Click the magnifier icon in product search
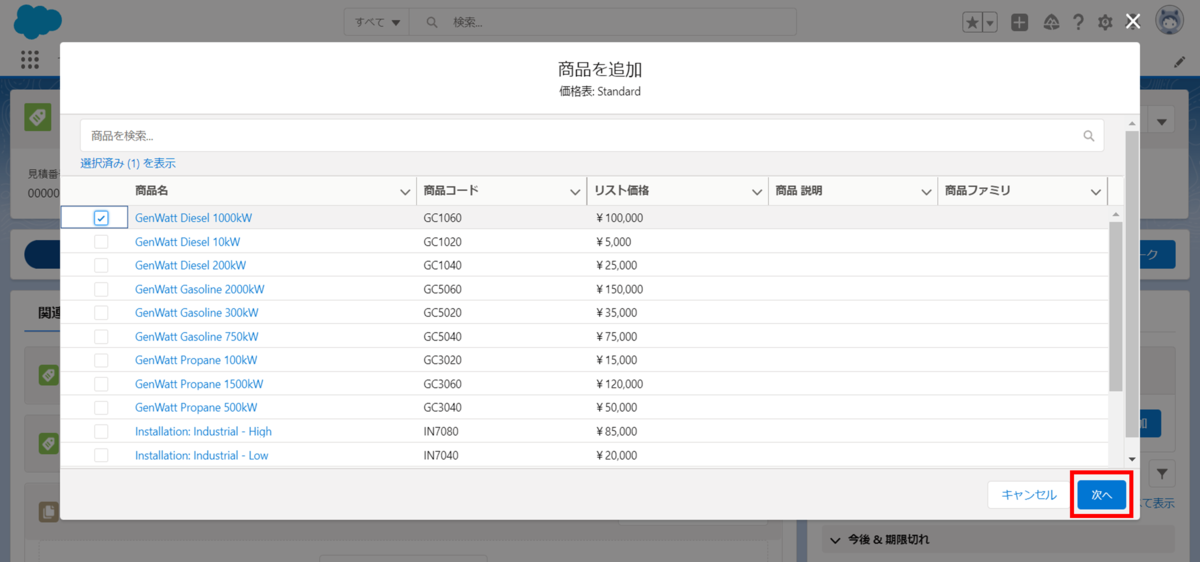 [x=1089, y=135]
